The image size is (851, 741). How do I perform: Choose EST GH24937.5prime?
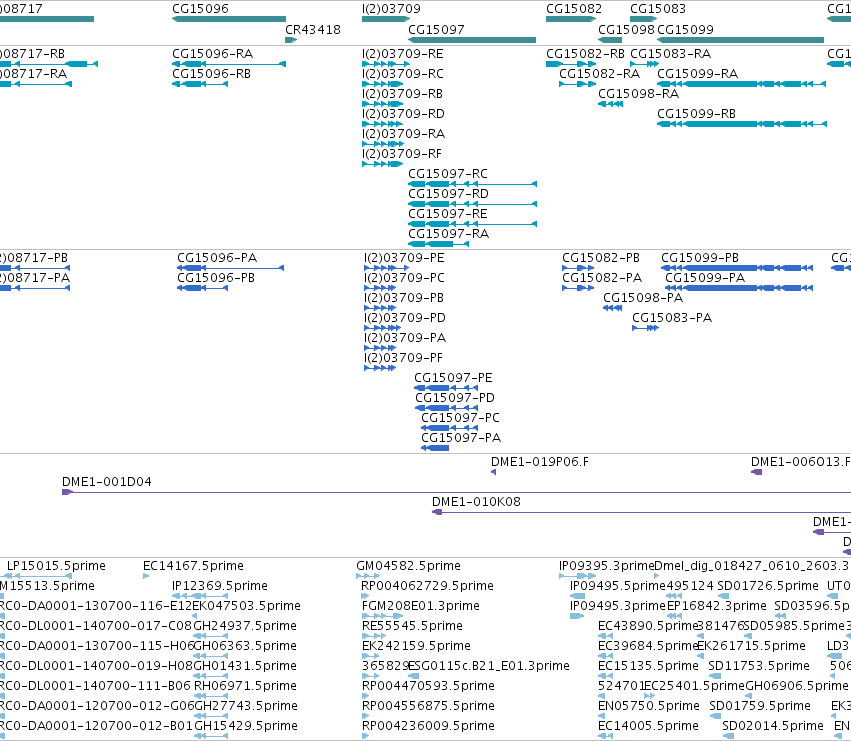tap(245, 626)
